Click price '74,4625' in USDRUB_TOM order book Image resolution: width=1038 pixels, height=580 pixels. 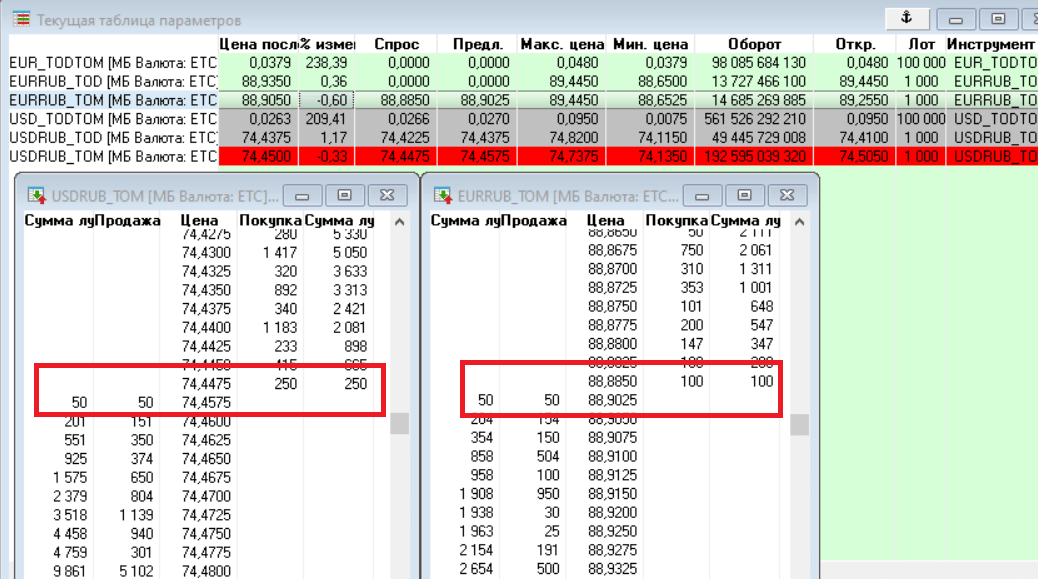[x=207, y=440]
